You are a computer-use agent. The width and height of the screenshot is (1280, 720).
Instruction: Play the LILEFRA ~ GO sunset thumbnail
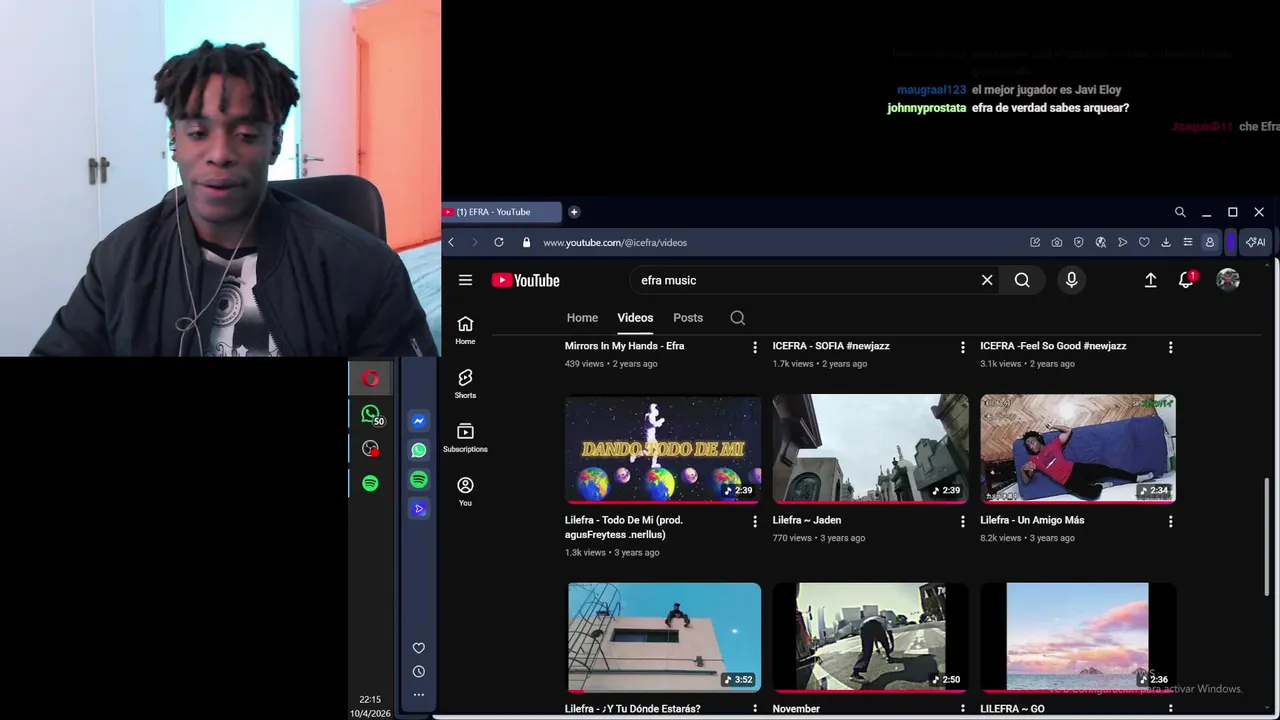click(x=1078, y=638)
